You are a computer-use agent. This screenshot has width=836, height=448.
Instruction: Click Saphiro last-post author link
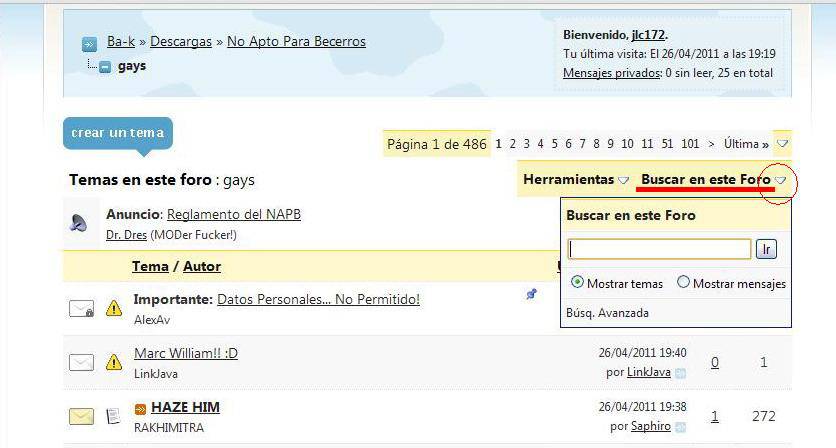[x=650, y=426]
